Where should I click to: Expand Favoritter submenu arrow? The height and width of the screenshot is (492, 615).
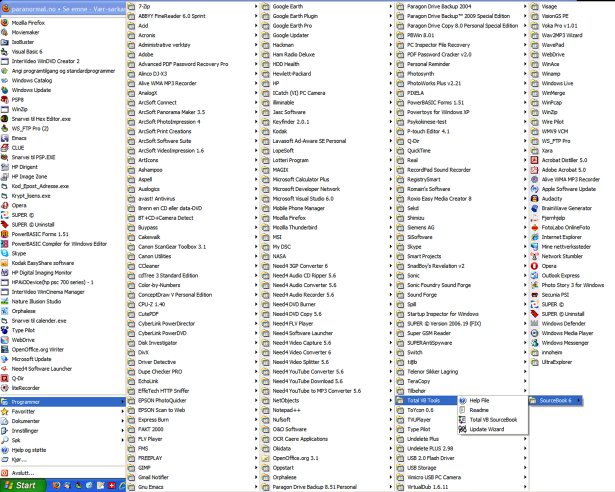122,412
